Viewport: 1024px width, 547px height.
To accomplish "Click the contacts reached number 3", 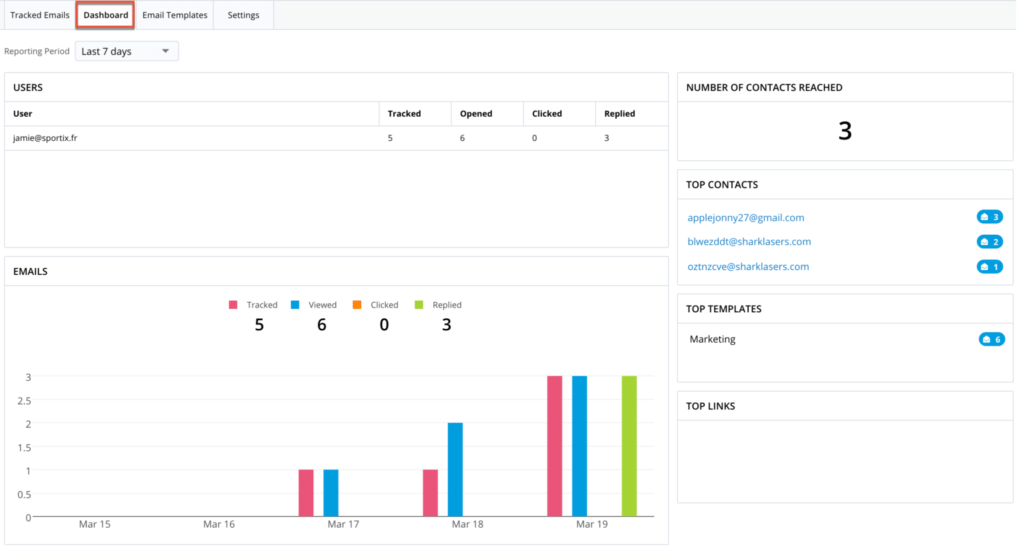I will pos(845,131).
